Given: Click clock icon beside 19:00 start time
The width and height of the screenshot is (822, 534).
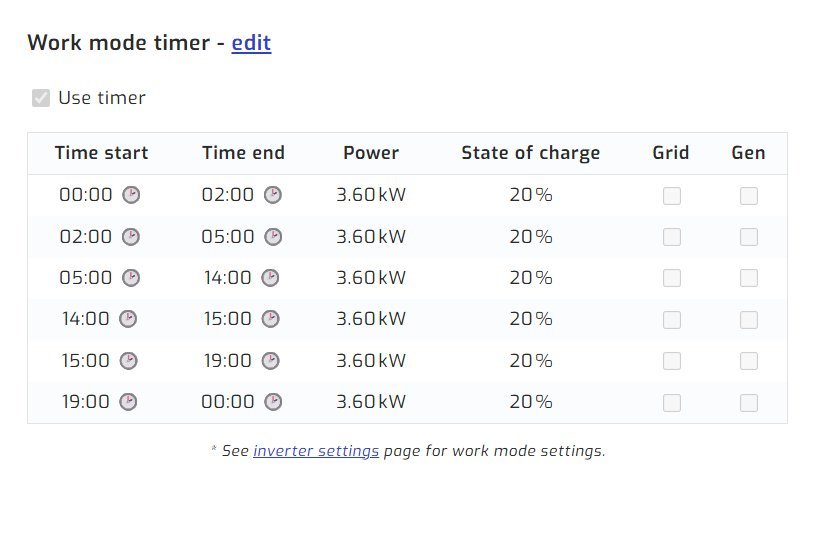Looking at the screenshot, I should pos(128,402).
